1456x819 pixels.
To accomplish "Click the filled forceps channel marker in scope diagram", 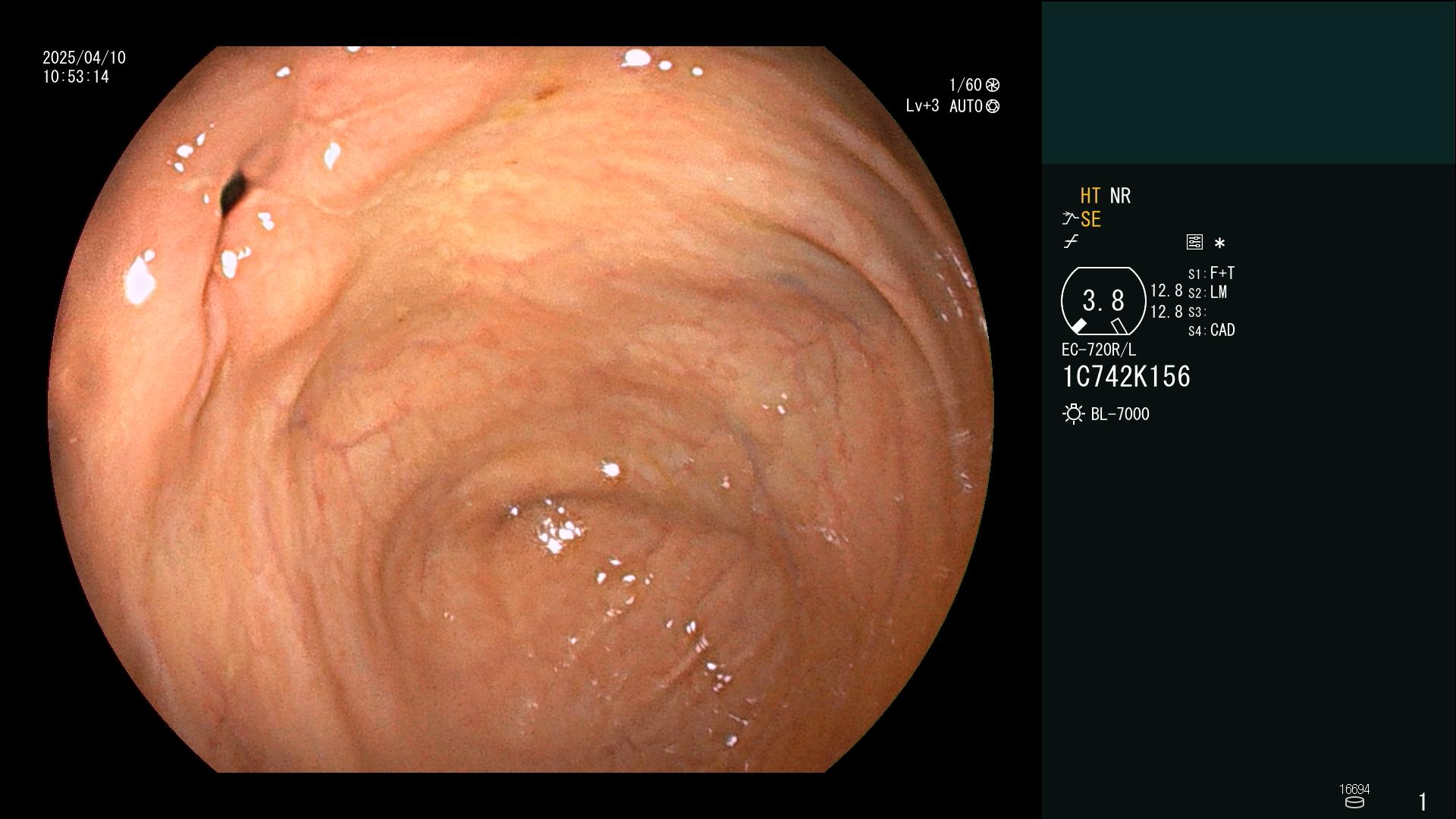I will (1078, 326).
